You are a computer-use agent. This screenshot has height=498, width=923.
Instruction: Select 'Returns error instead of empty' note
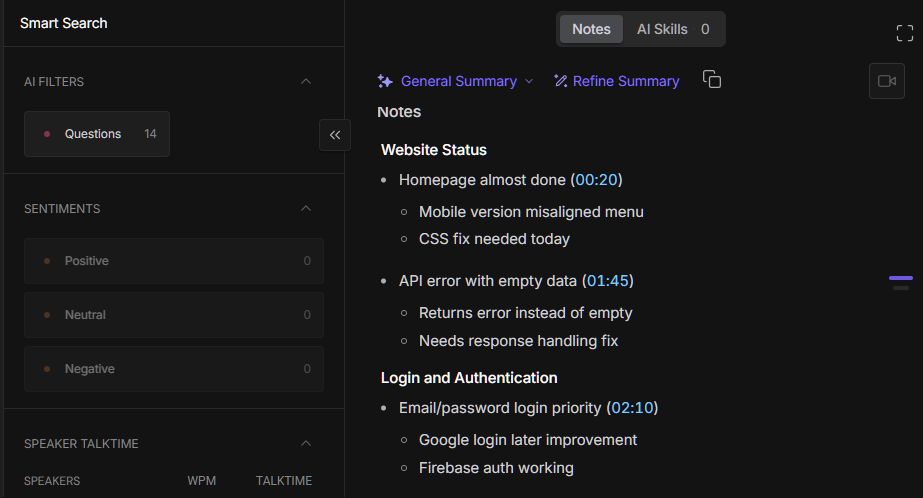point(526,313)
